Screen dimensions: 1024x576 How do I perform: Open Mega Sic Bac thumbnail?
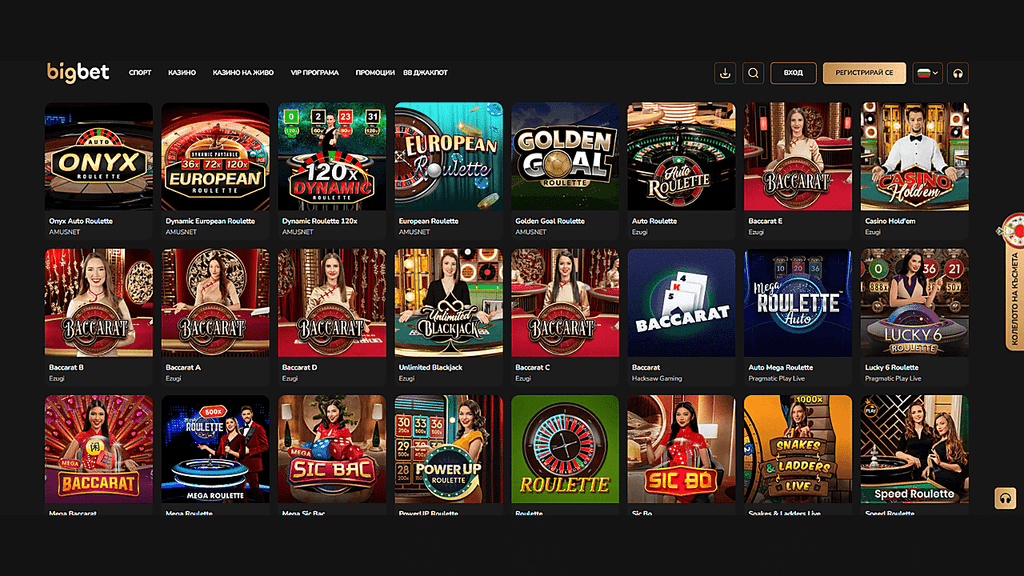(x=332, y=449)
